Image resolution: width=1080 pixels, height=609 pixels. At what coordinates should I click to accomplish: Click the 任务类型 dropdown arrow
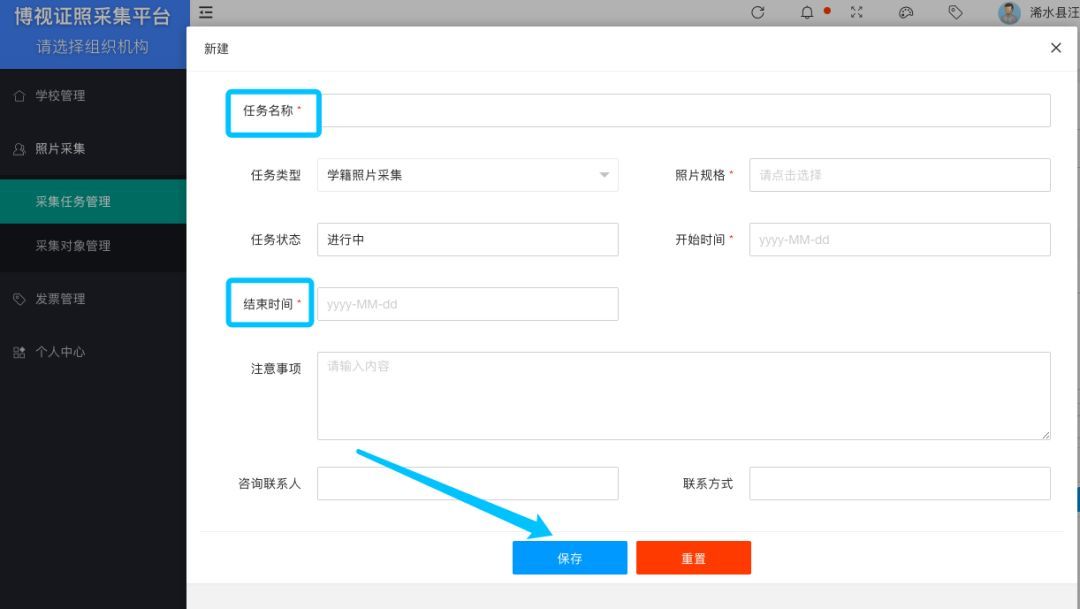point(604,175)
